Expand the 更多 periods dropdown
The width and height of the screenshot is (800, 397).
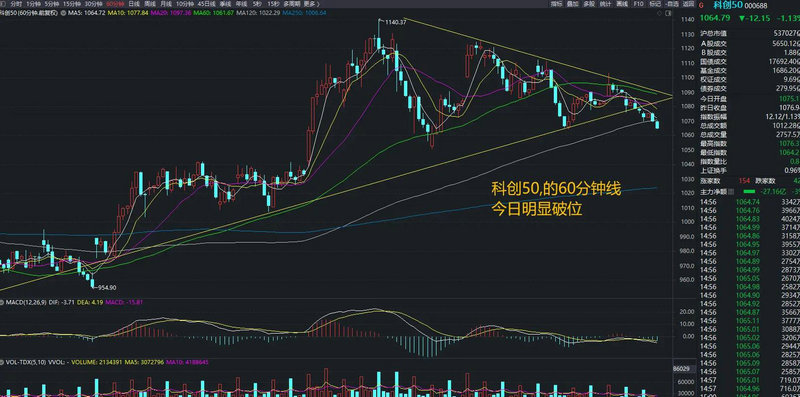point(312,4)
